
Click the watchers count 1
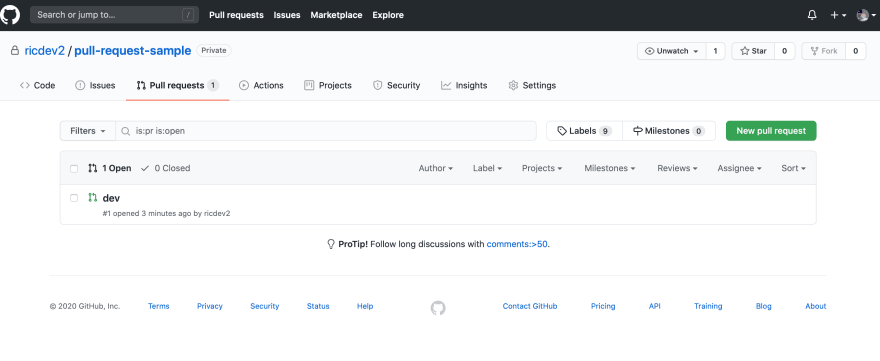716,51
